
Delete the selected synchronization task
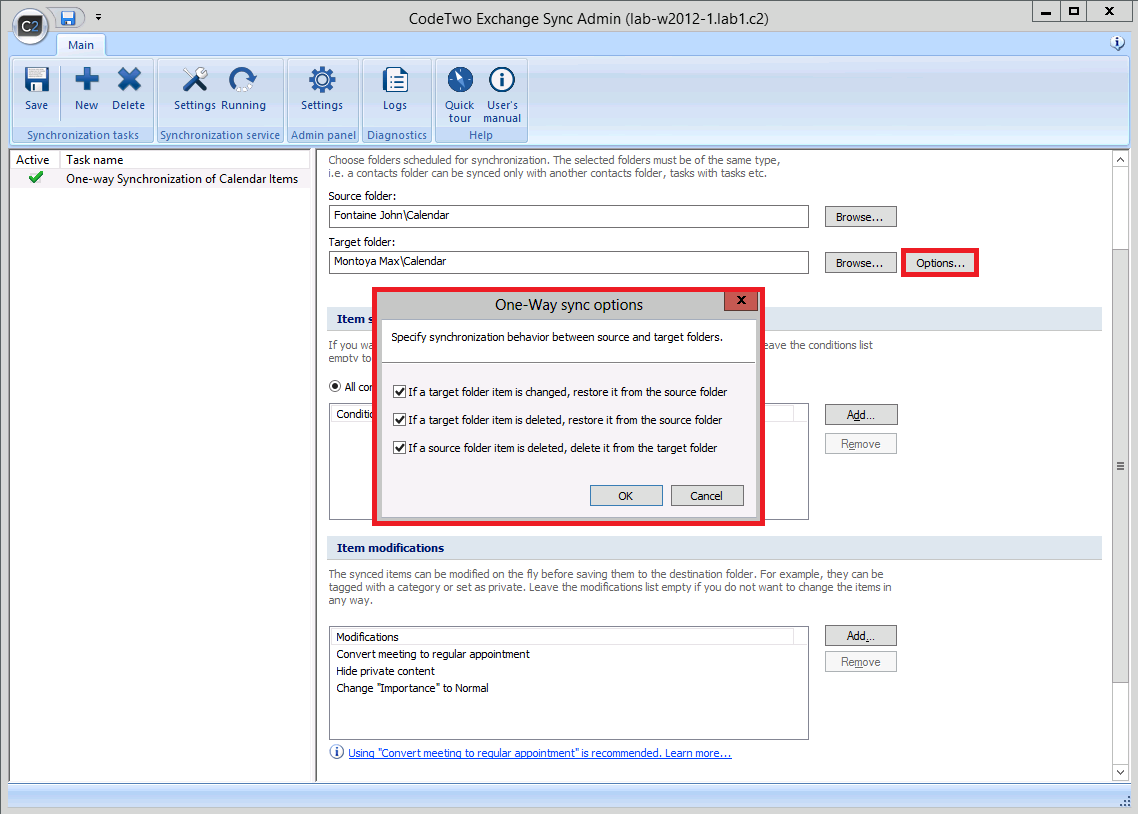point(128,89)
